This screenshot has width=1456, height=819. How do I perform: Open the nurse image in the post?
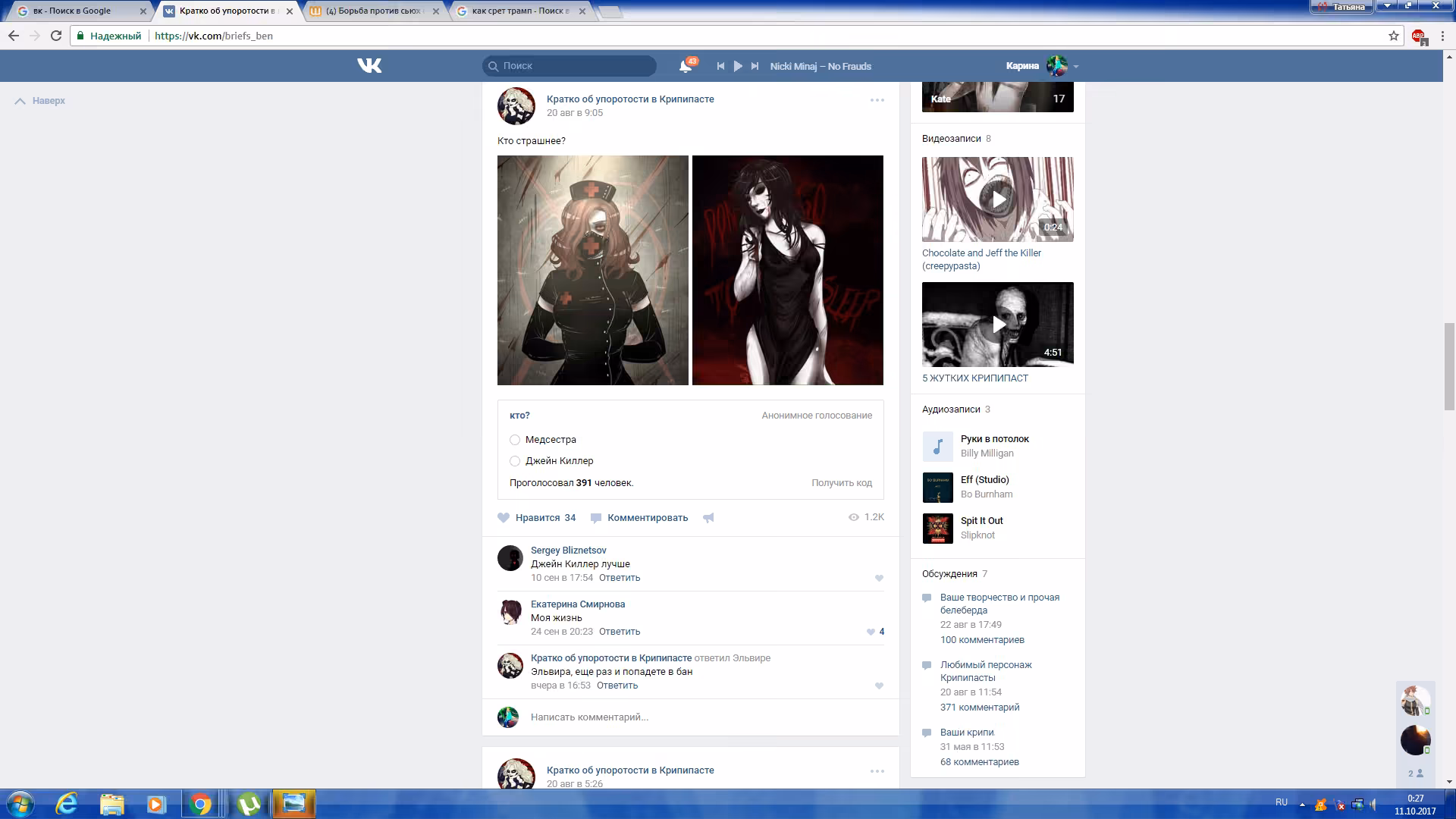point(593,270)
